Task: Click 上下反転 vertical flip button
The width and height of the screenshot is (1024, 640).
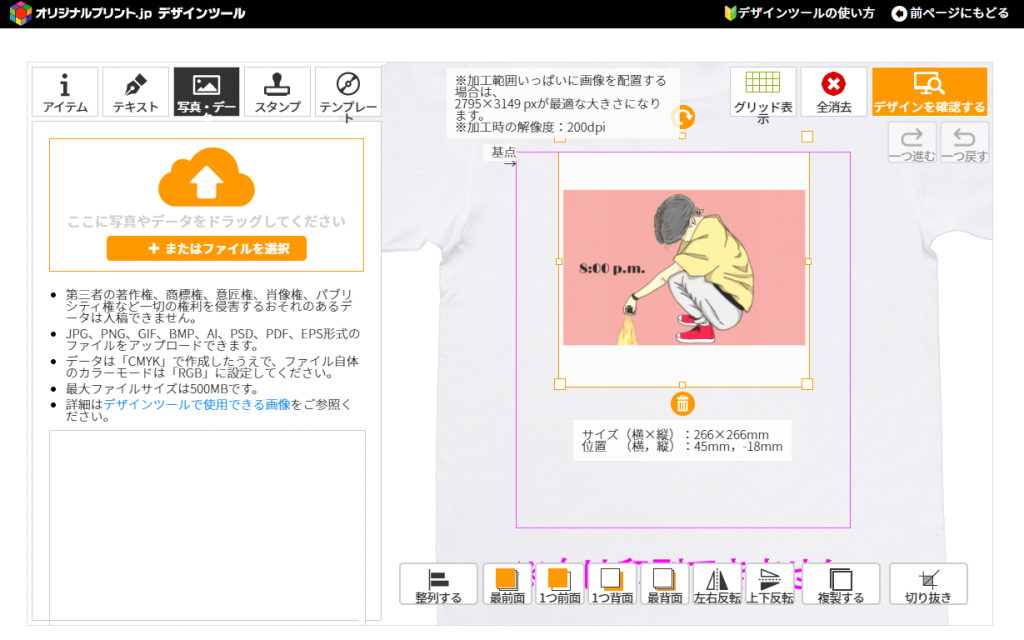Action: 770,584
